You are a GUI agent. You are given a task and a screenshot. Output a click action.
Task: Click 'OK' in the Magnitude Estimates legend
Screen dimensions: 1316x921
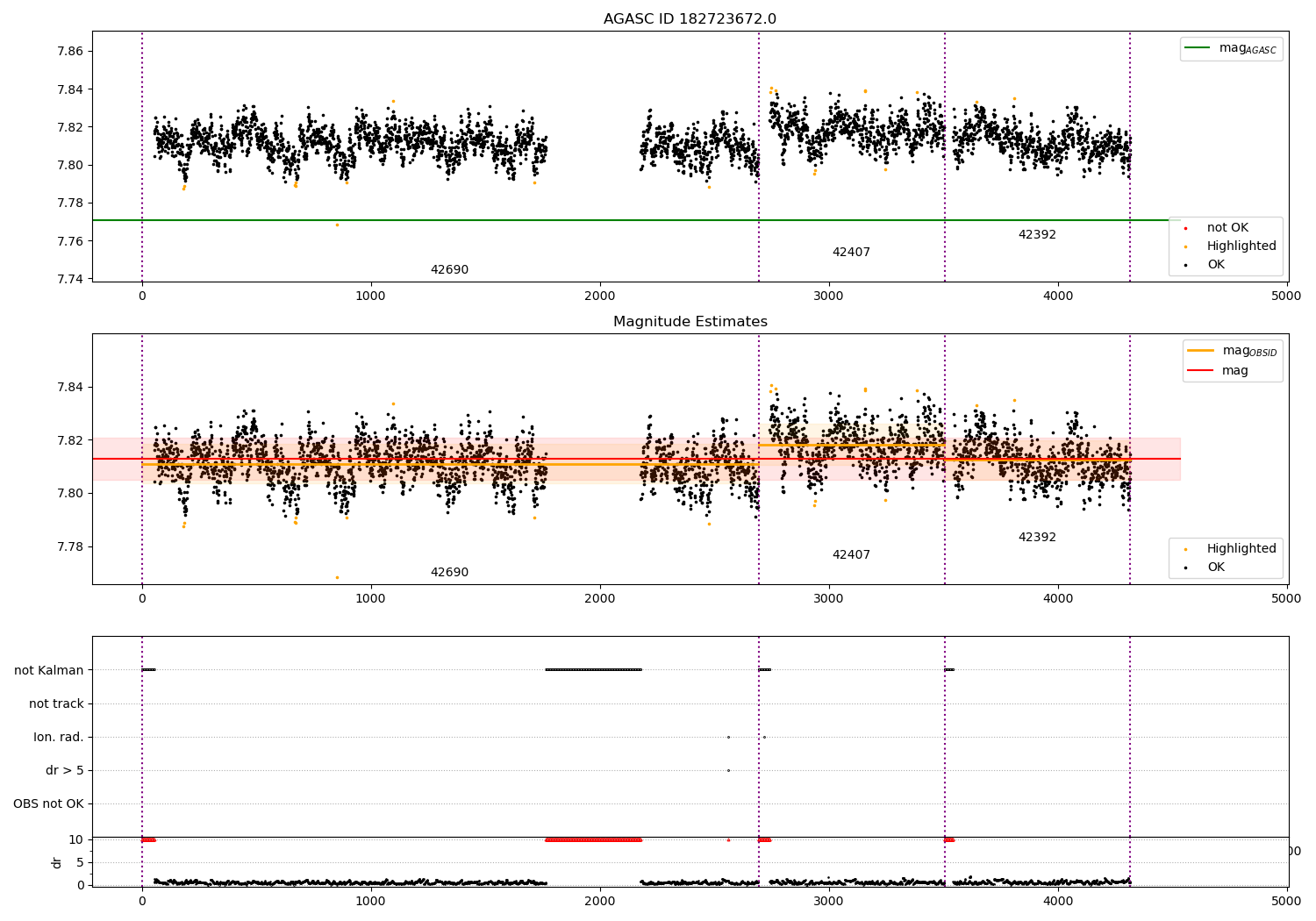click(x=1205, y=567)
